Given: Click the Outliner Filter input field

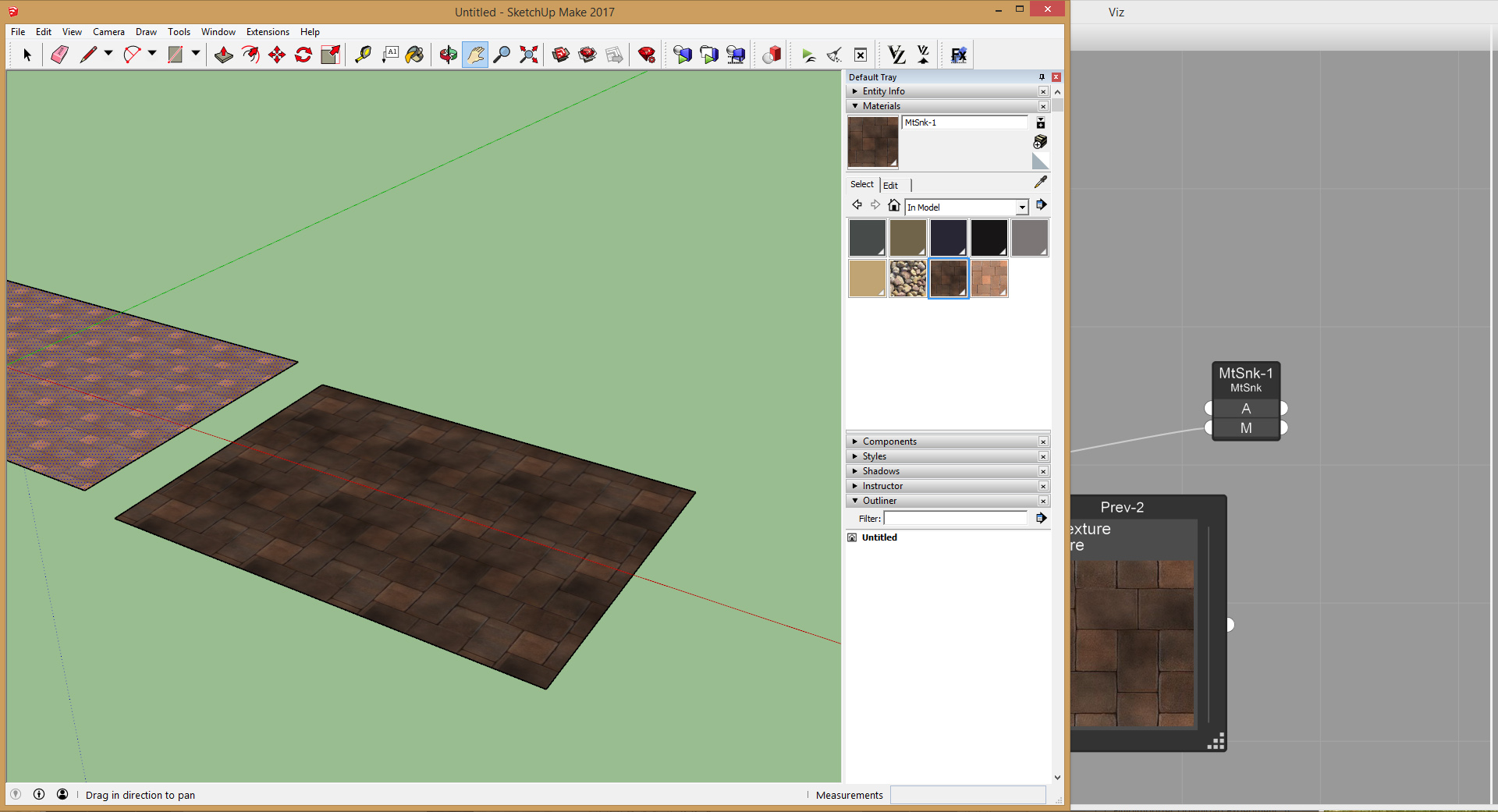Looking at the screenshot, I should click(956, 519).
